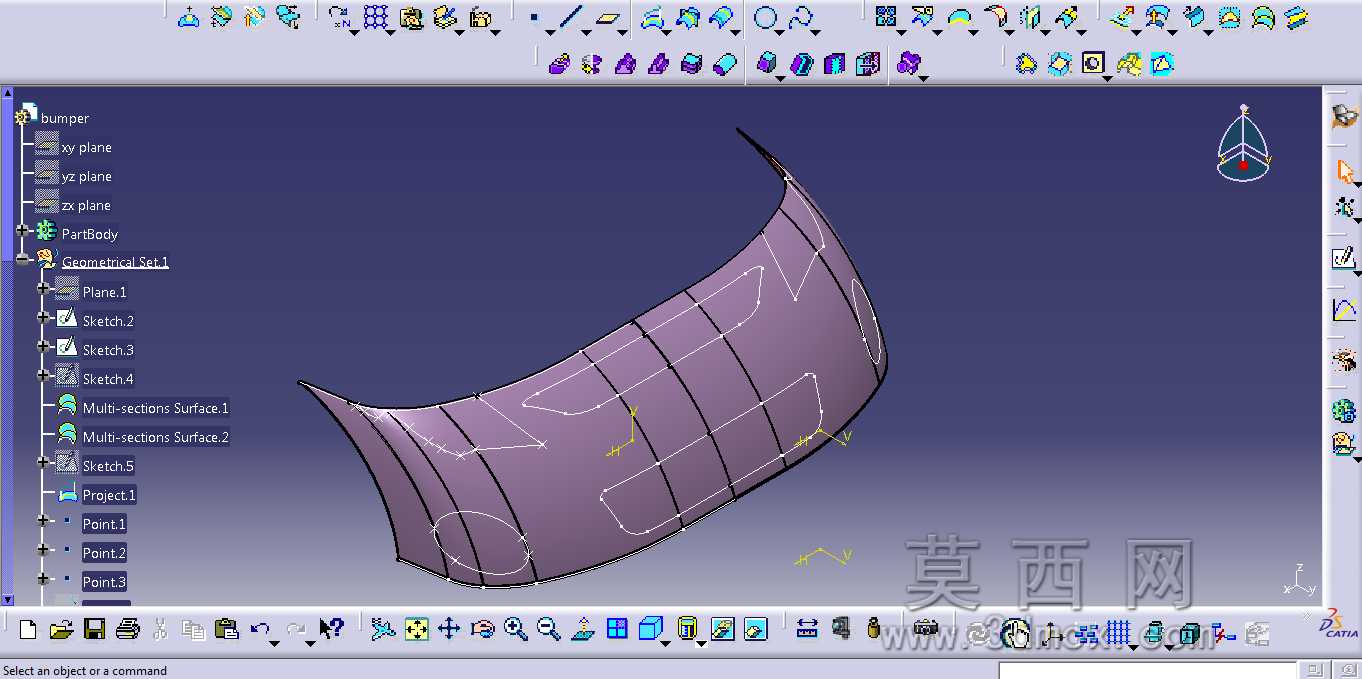Click the Fit All In icon
Viewport: 1362px width, 679px height.
coord(416,629)
